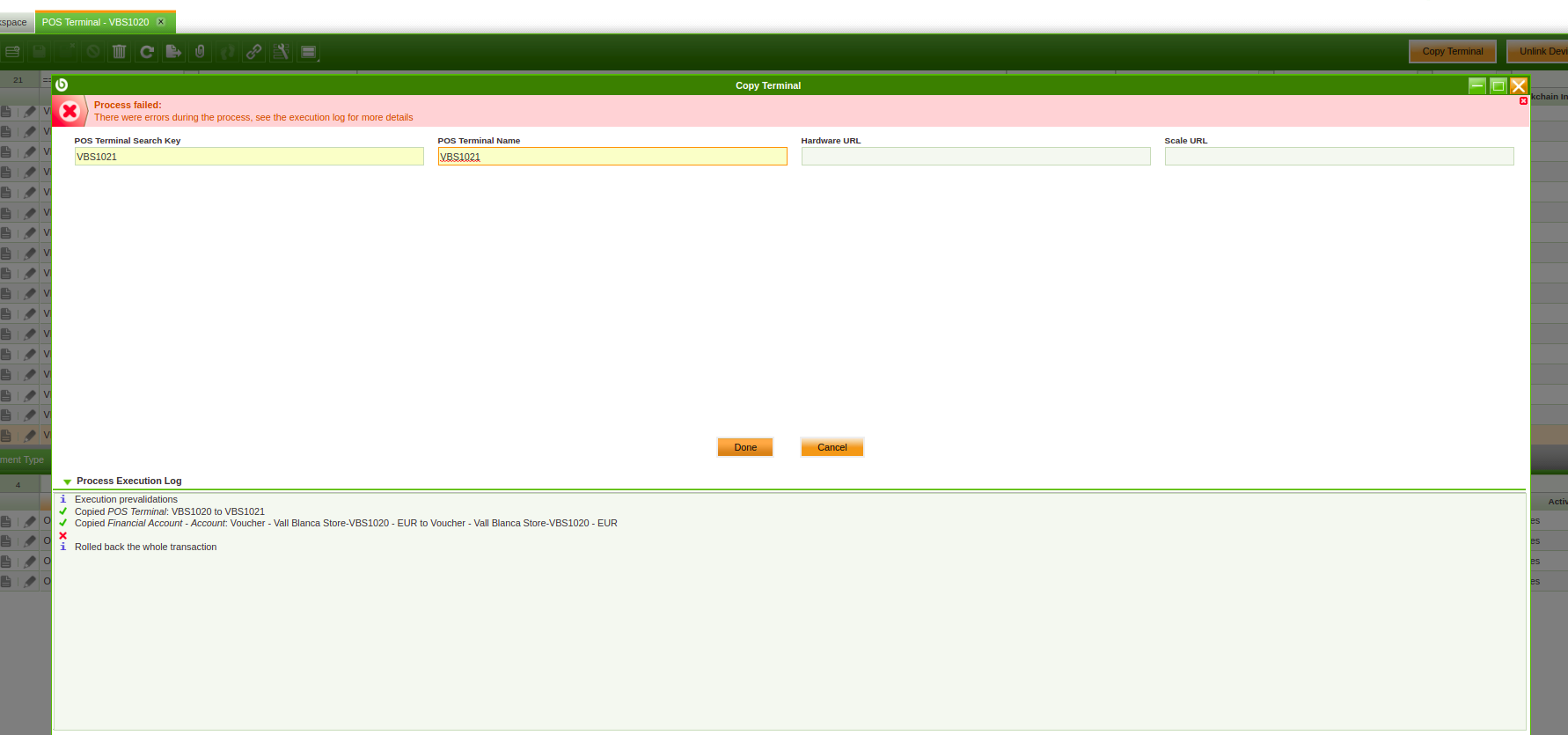The image size is (1568, 735).
Task: Focus the POS Terminal Name field
Action: (612, 157)
